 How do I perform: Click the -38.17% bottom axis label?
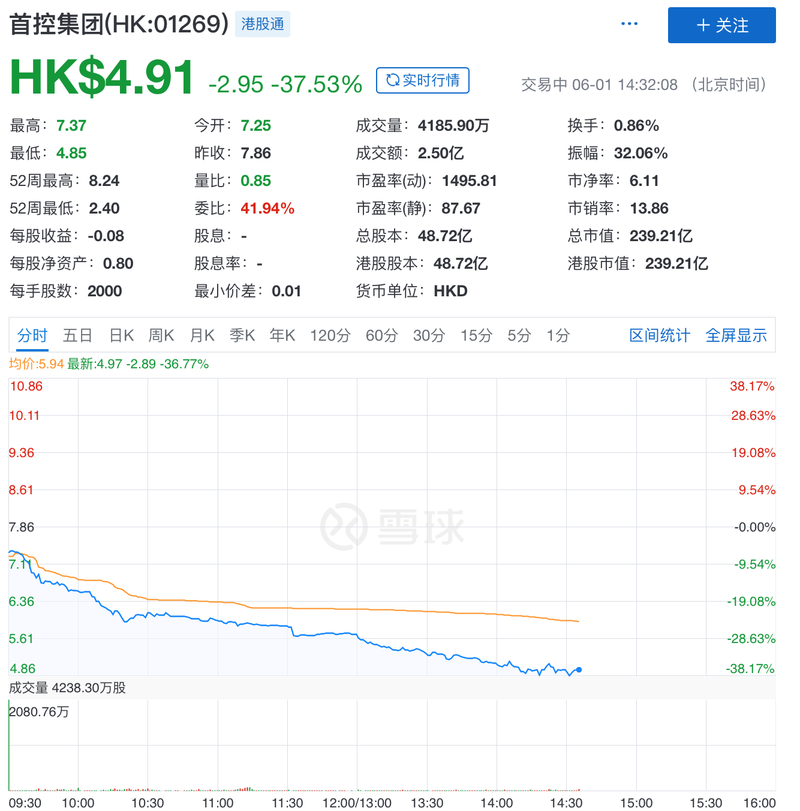pyautogui.click(x=749, y=669)
